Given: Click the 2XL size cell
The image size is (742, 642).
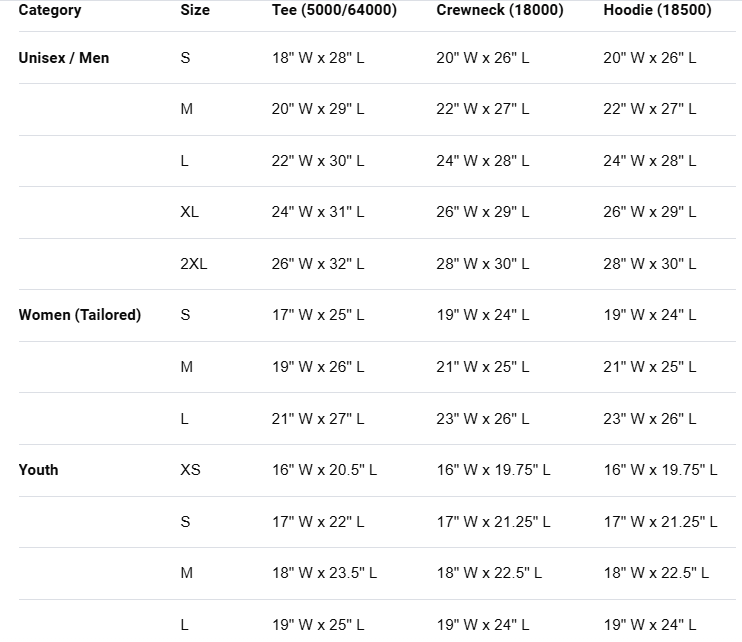Looking at the screenshot, I should [194, 264].
